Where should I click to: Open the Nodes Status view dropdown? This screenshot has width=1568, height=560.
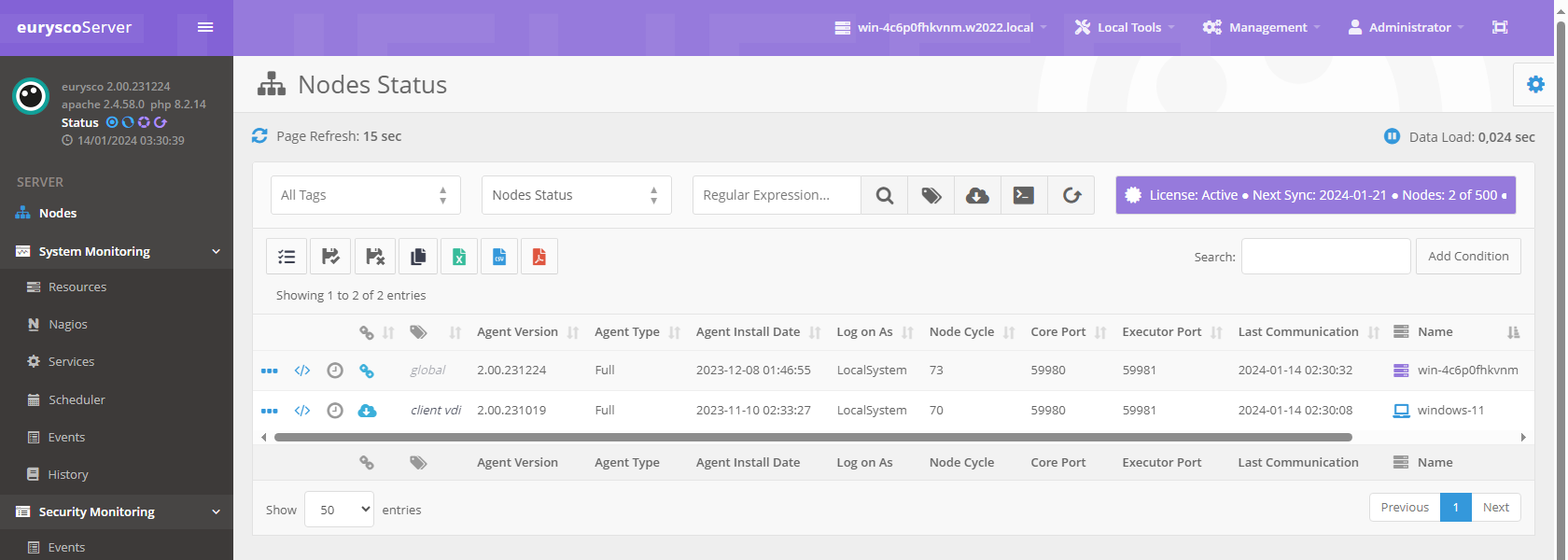(576, 195)
